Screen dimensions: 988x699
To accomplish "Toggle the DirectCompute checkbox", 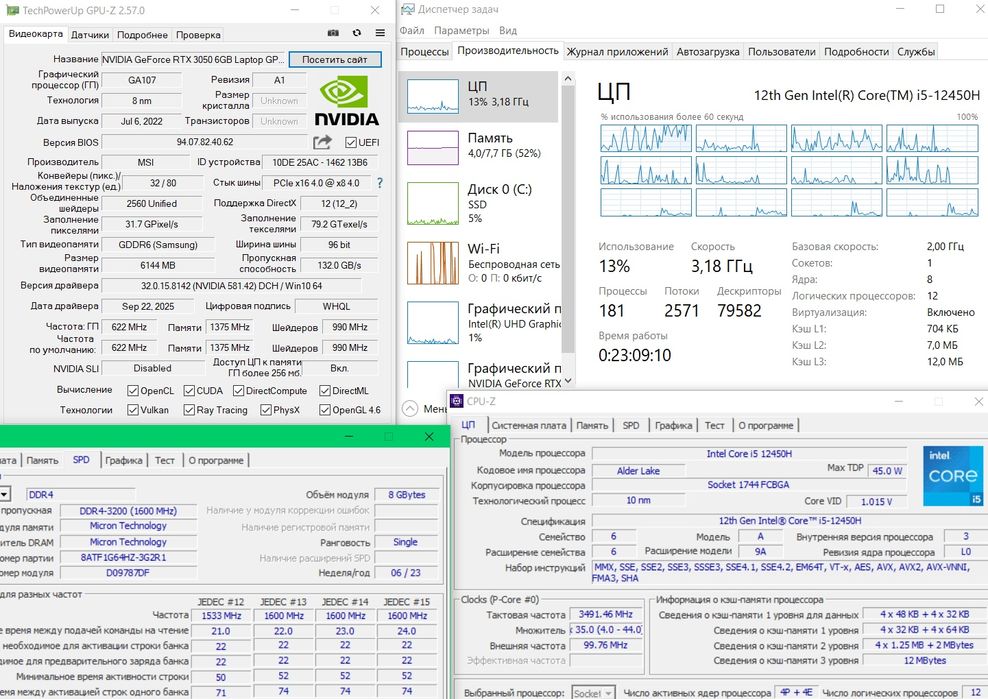I will pos(238,391).
